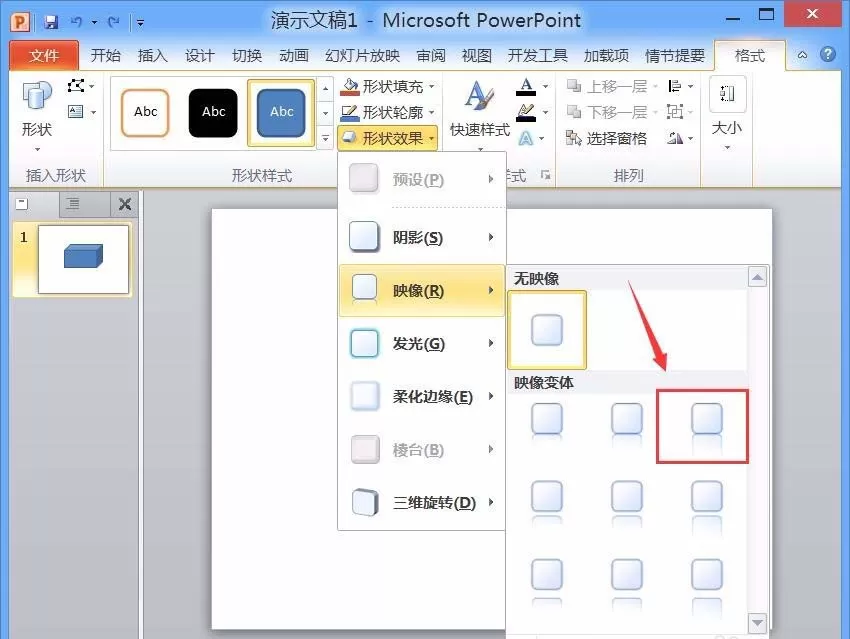
Task: Click the 形状轮廓 pencil outline icon
Action: pos(350,113)
